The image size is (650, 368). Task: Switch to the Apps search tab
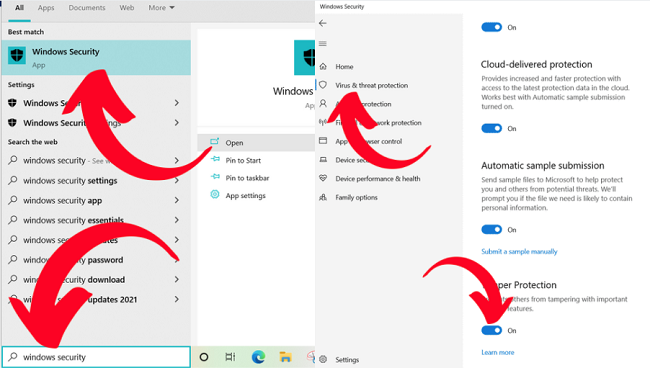[x=46, y=8]
